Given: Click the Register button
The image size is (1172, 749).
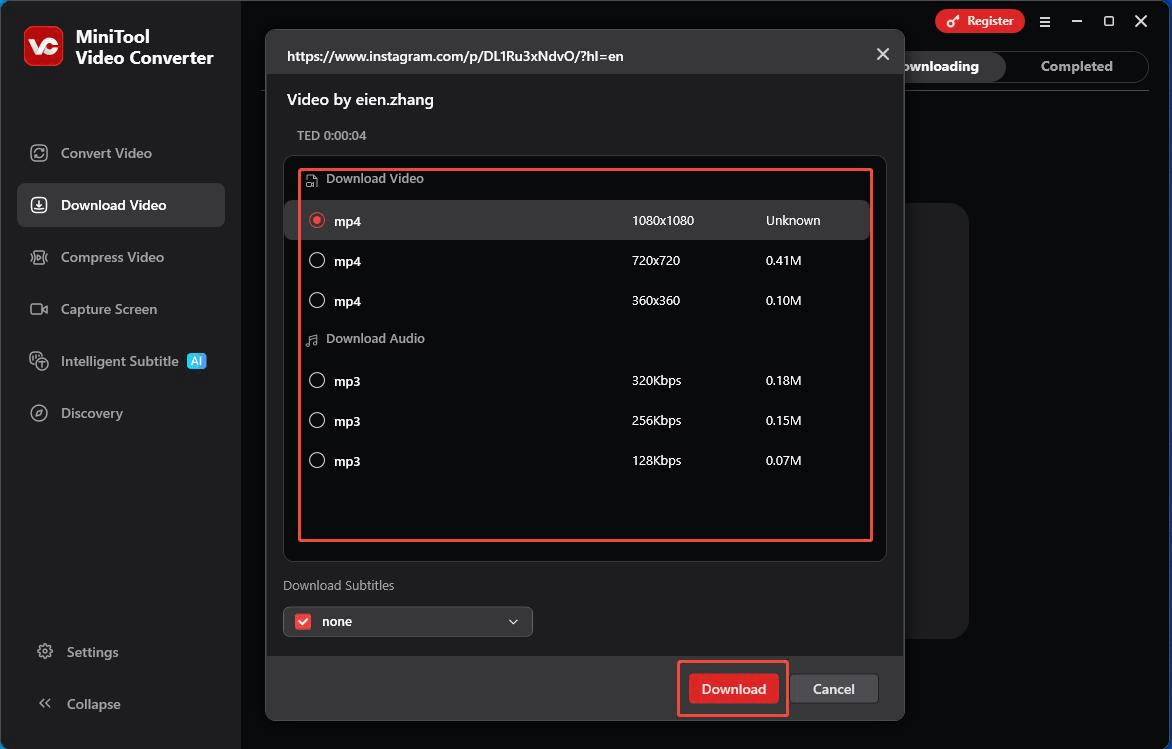Looking at the screenshot, I should tap(980, 21).
